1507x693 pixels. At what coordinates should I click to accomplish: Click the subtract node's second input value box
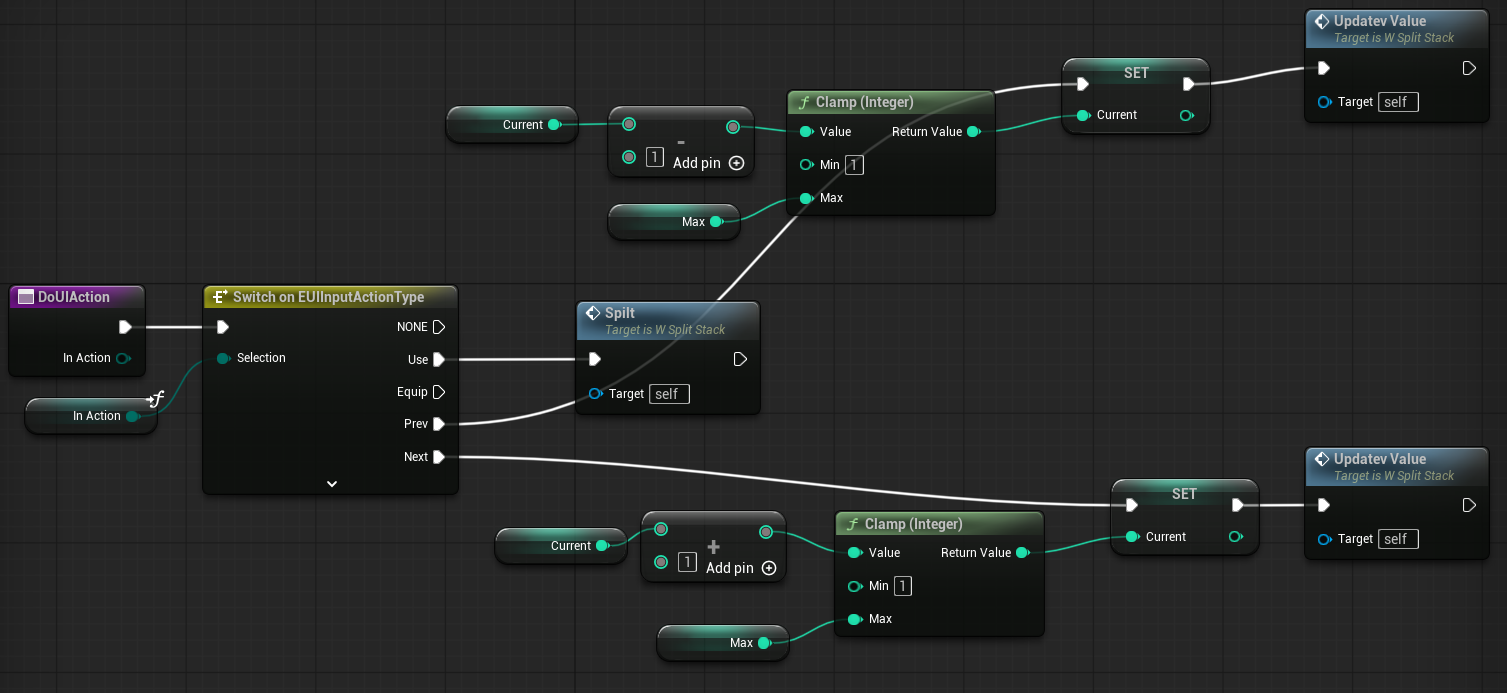(x=655, y=157)
